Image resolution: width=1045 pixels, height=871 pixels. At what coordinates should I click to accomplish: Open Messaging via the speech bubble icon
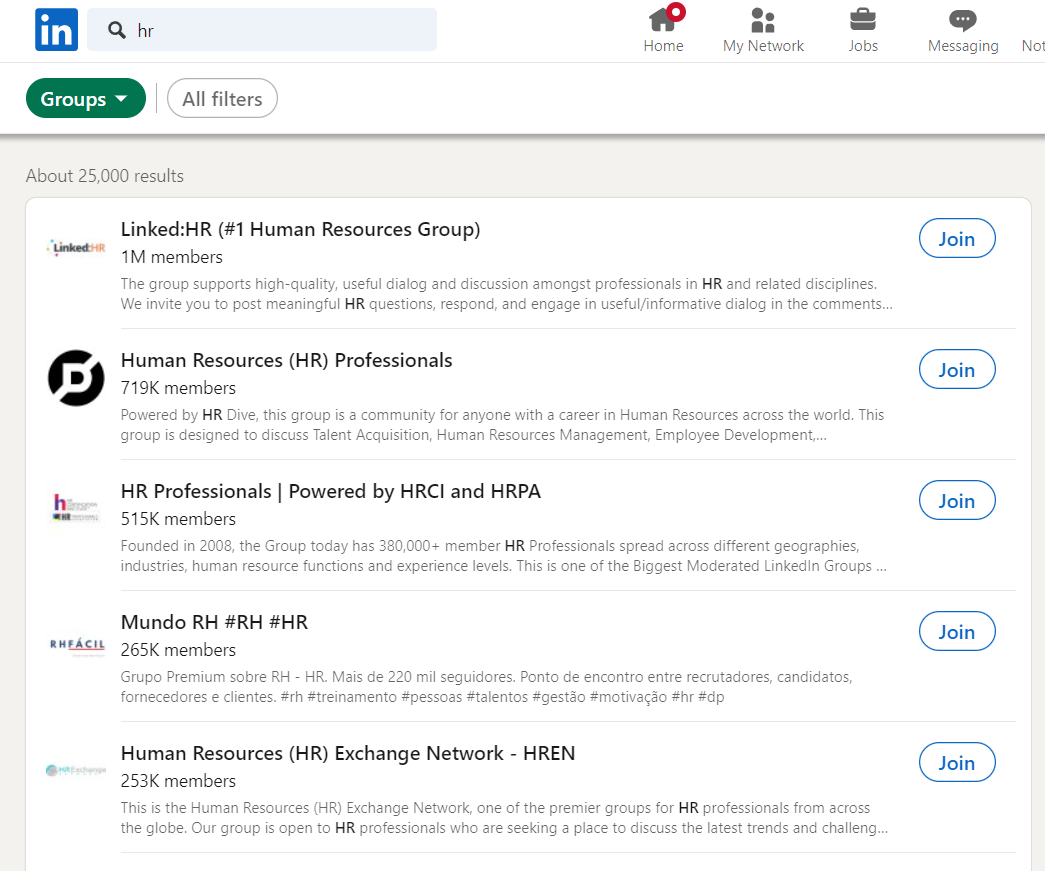pyautogui.click(x=962, y=20)
